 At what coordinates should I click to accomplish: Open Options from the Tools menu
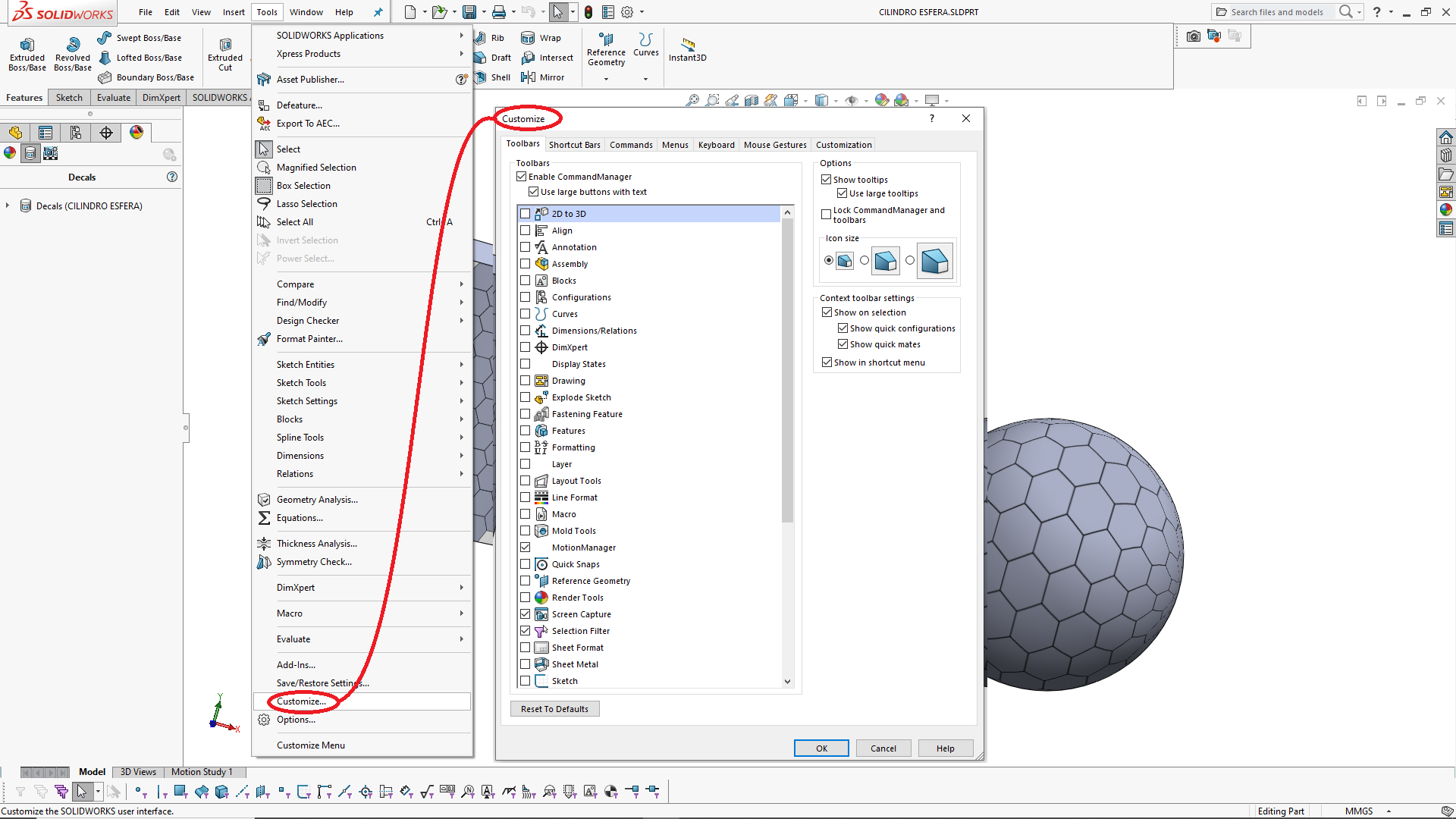tap(296, 720)
